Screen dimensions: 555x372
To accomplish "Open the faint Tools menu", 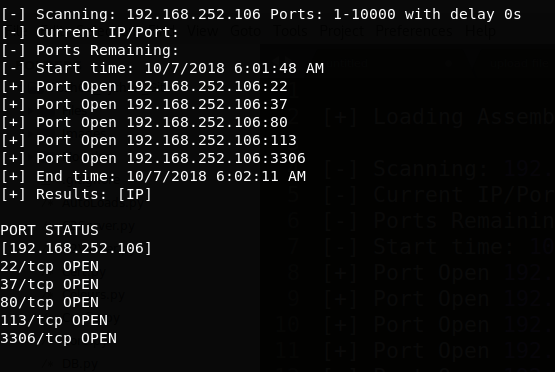I will click(x=291, y=31).
